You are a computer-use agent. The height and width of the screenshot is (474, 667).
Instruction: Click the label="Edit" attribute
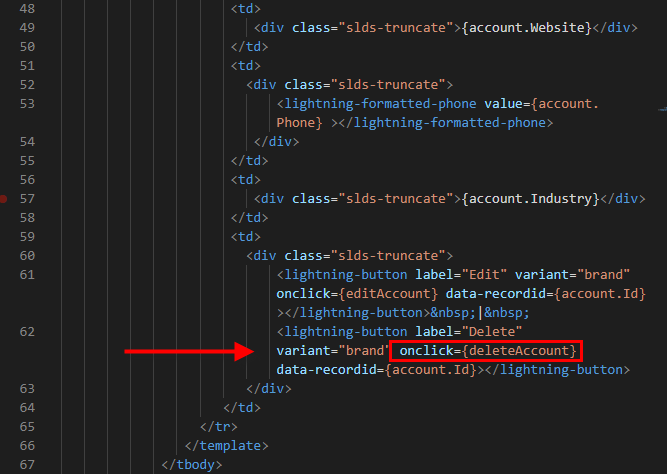[x=461, y=274]
